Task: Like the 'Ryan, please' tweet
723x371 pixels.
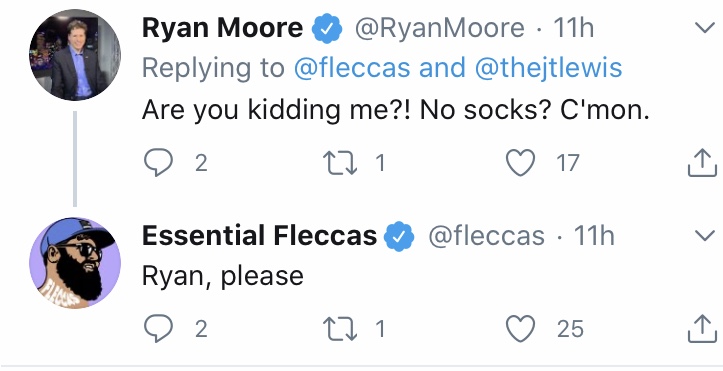Action: coord(521,329)
